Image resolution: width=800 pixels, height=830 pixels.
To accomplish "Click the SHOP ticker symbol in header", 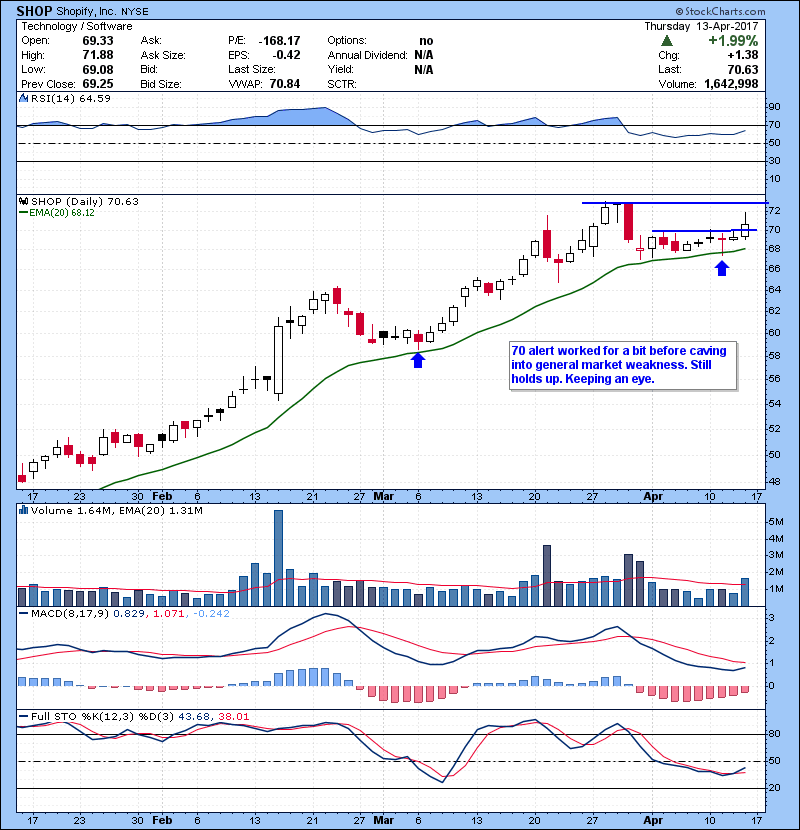I will coord(34,11).
